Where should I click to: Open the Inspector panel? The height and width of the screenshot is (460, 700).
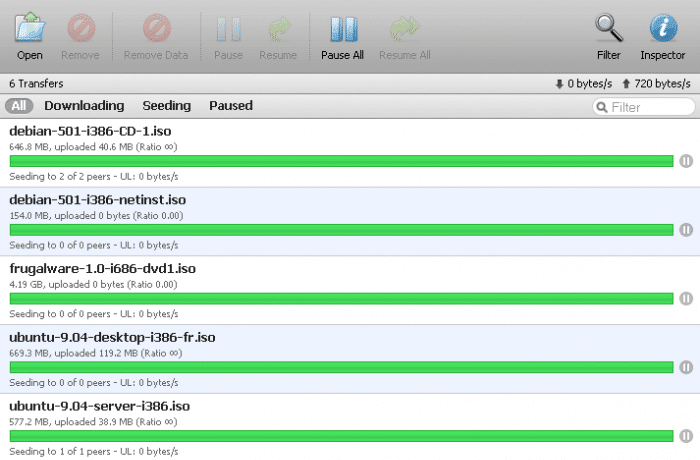coord(663,28)
